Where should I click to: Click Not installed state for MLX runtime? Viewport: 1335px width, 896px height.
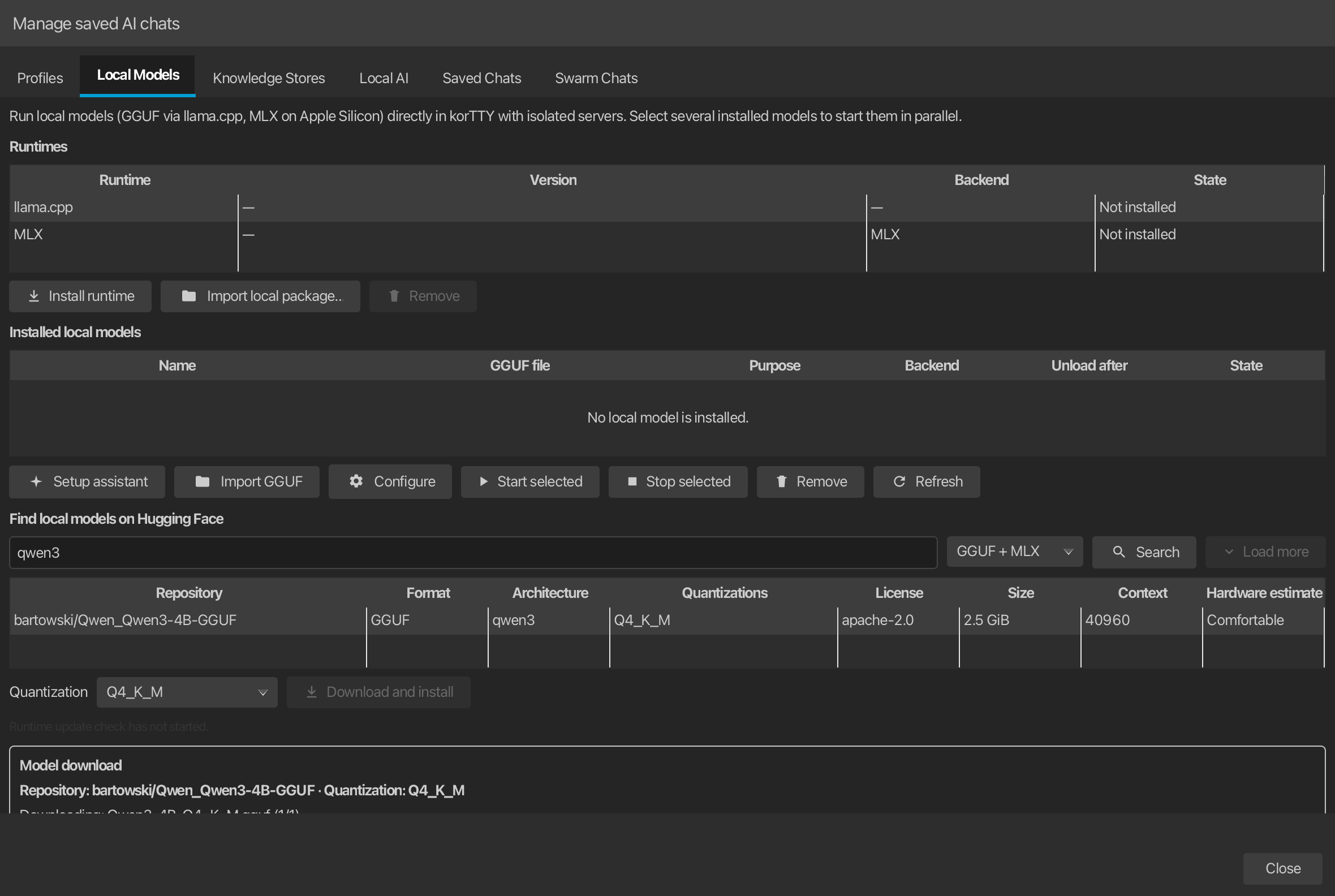(x=1137, y=235)
